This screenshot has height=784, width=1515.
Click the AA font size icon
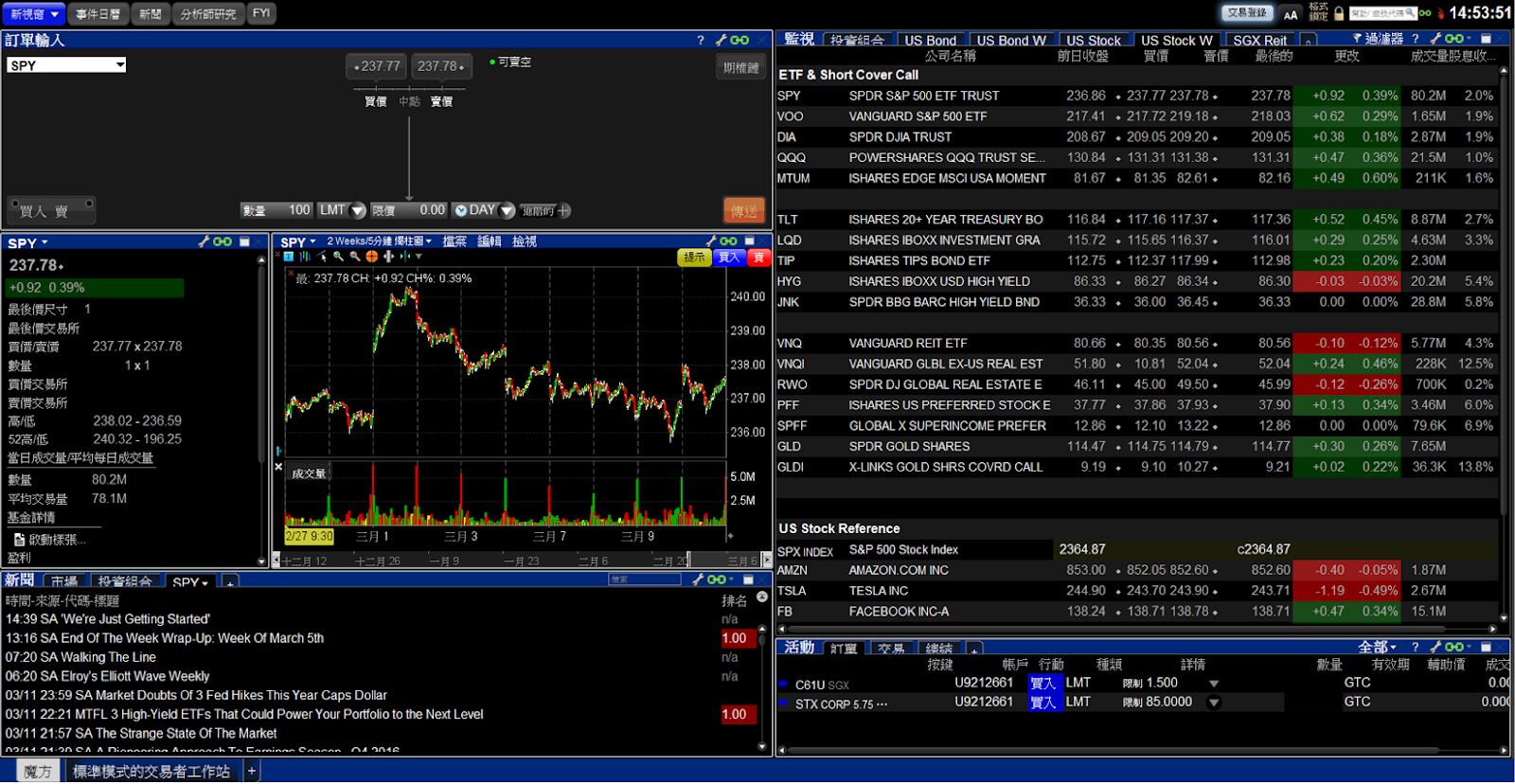1290,14
